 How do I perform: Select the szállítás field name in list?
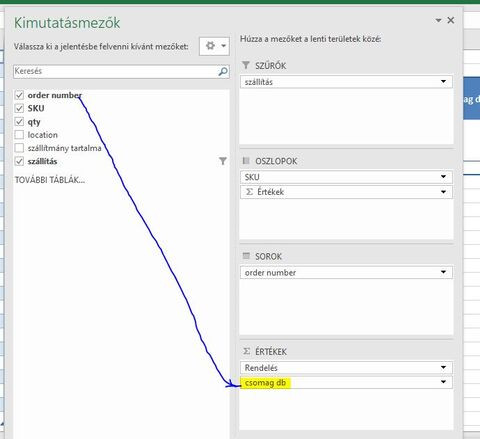click(x=42, y=161)
